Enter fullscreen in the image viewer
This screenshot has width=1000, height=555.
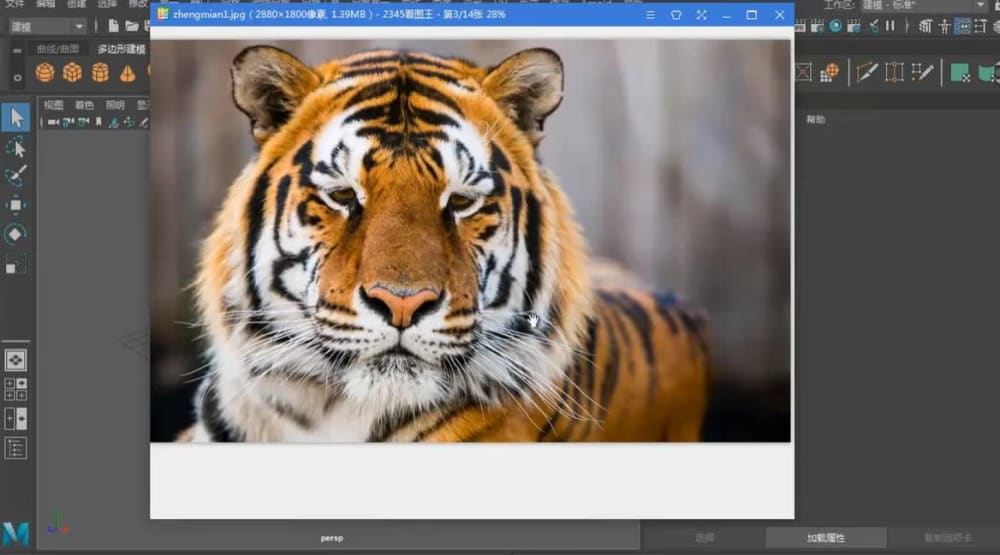(x=702, y=15)
